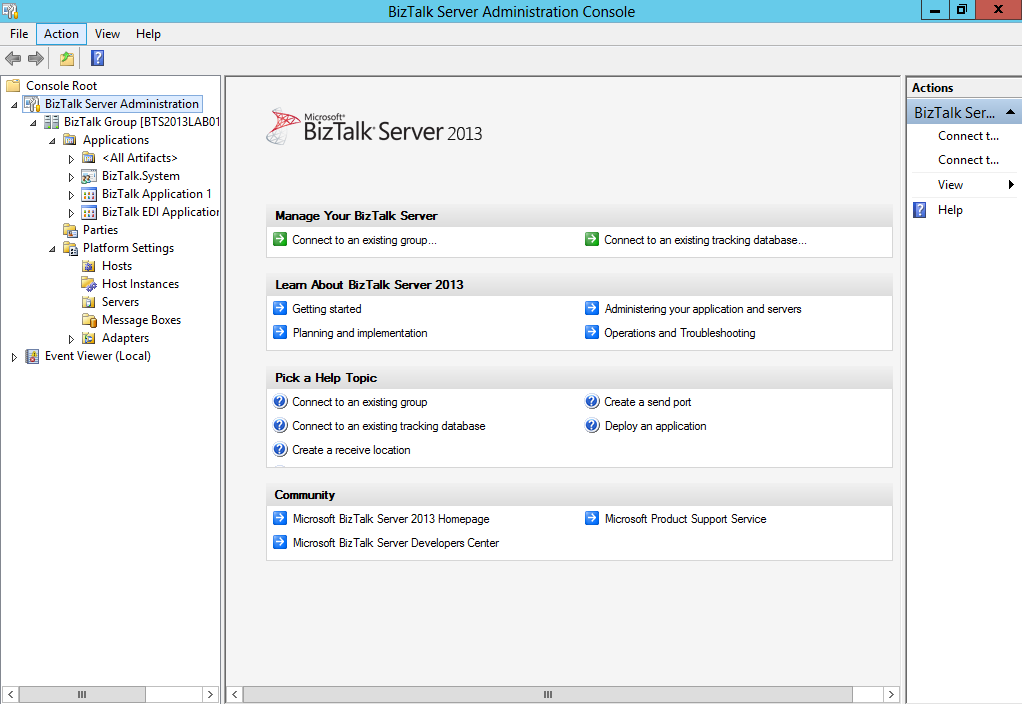
Task: Click the BizTalk.System application icon
Action: click(x=89, y=176)
